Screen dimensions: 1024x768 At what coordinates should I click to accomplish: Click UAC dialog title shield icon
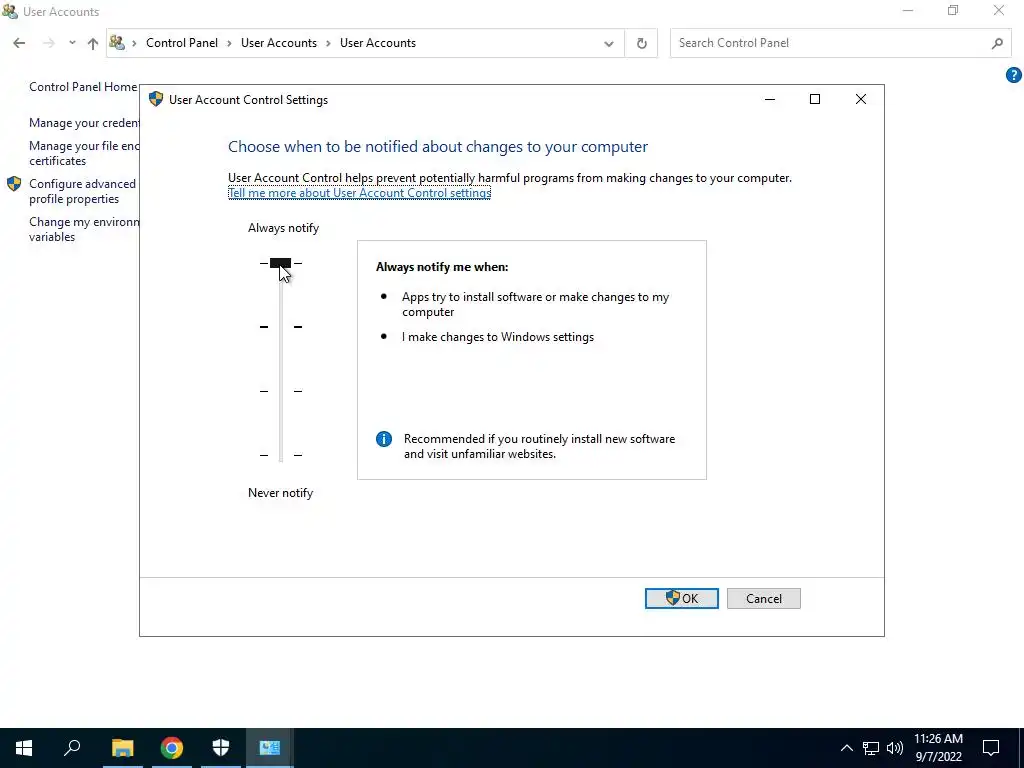(155, 99)
